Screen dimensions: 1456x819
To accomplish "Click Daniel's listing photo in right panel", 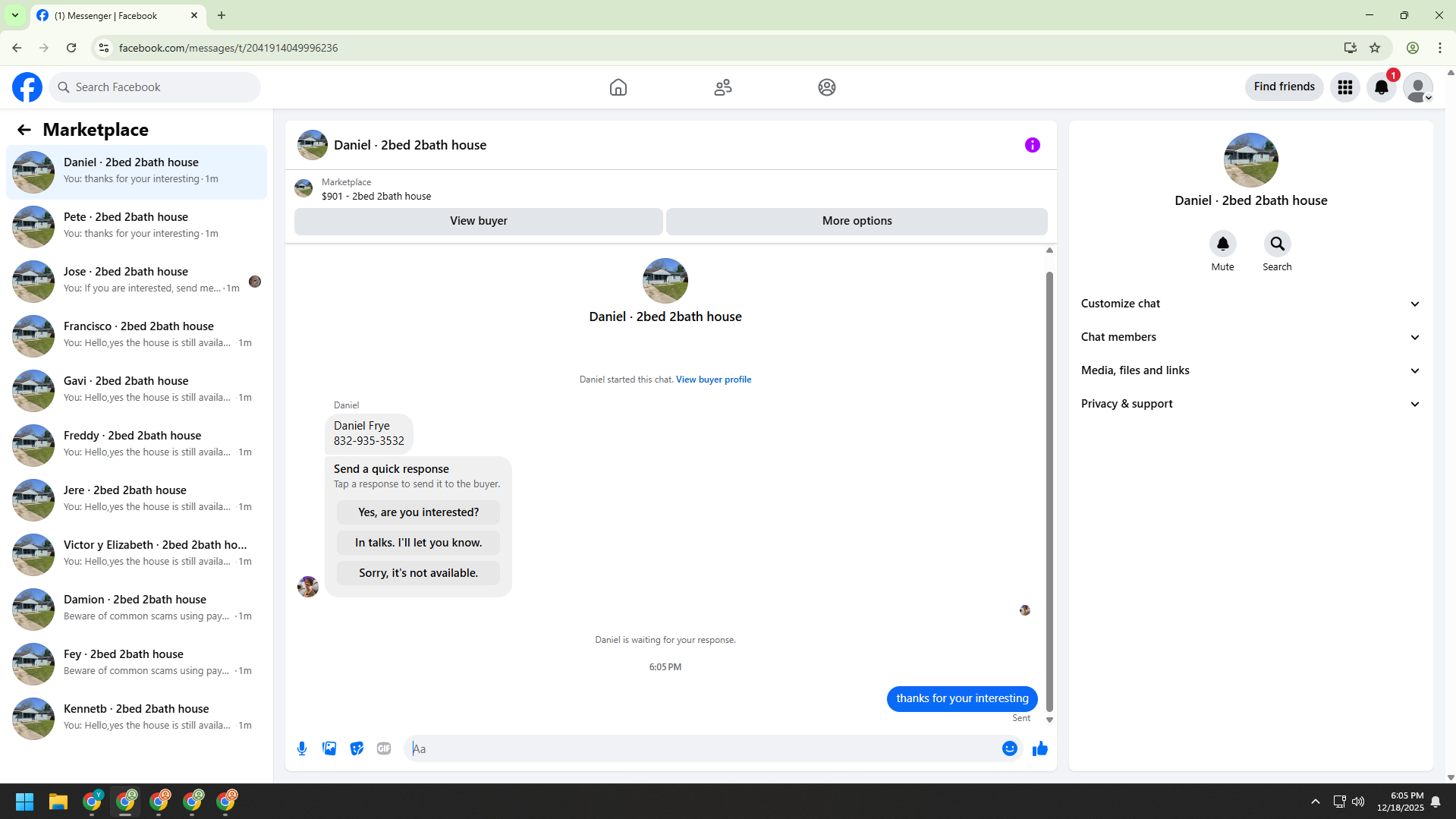I will click(1250, 160).
